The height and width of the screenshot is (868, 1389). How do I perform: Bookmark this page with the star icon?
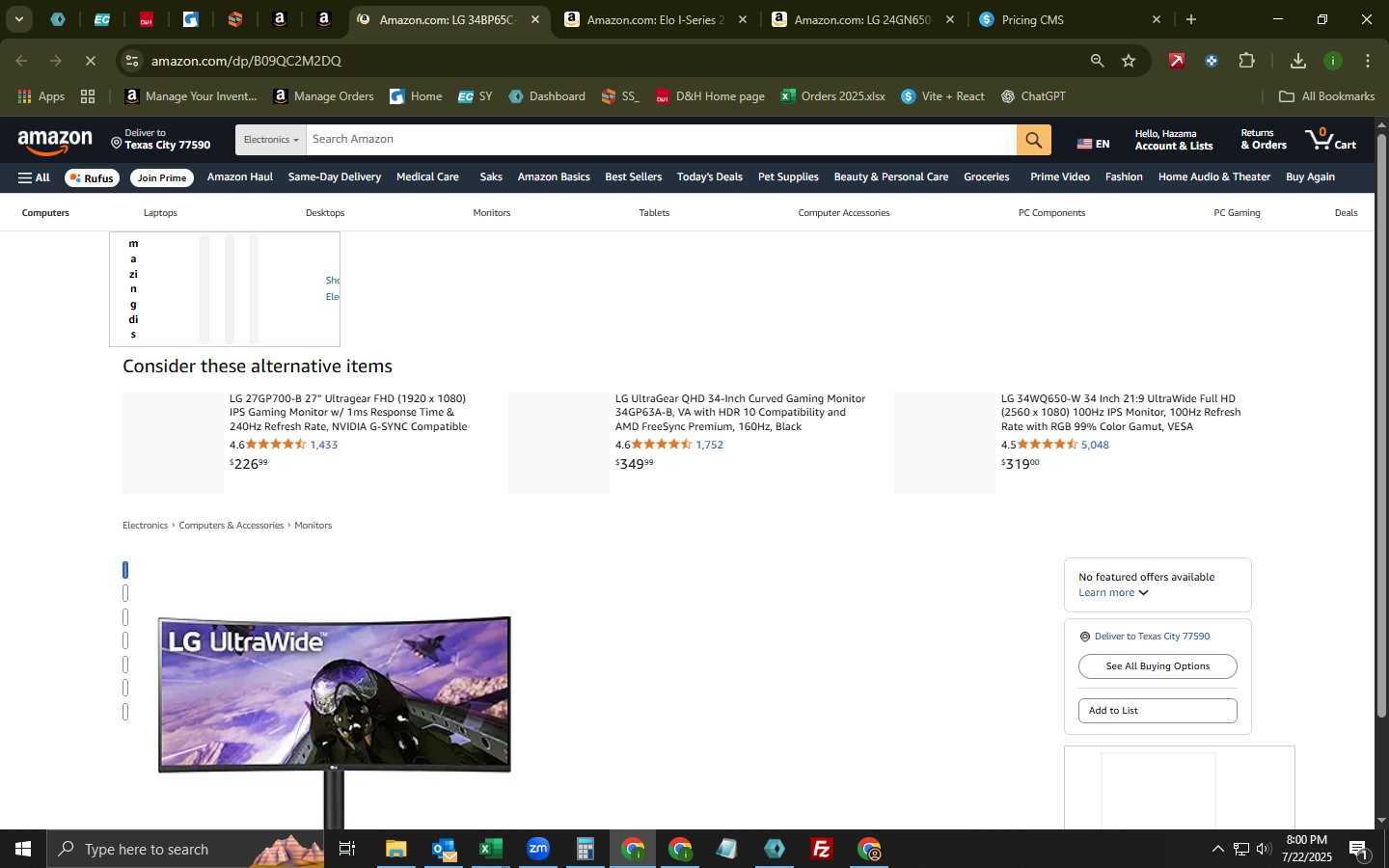[x=1129, y=61]
